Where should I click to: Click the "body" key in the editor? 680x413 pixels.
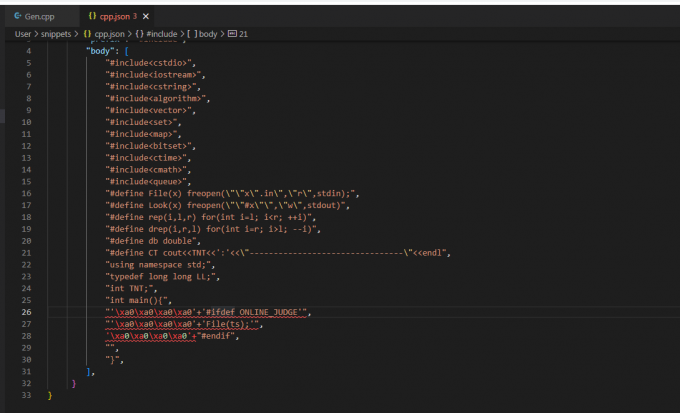point(99,49)
